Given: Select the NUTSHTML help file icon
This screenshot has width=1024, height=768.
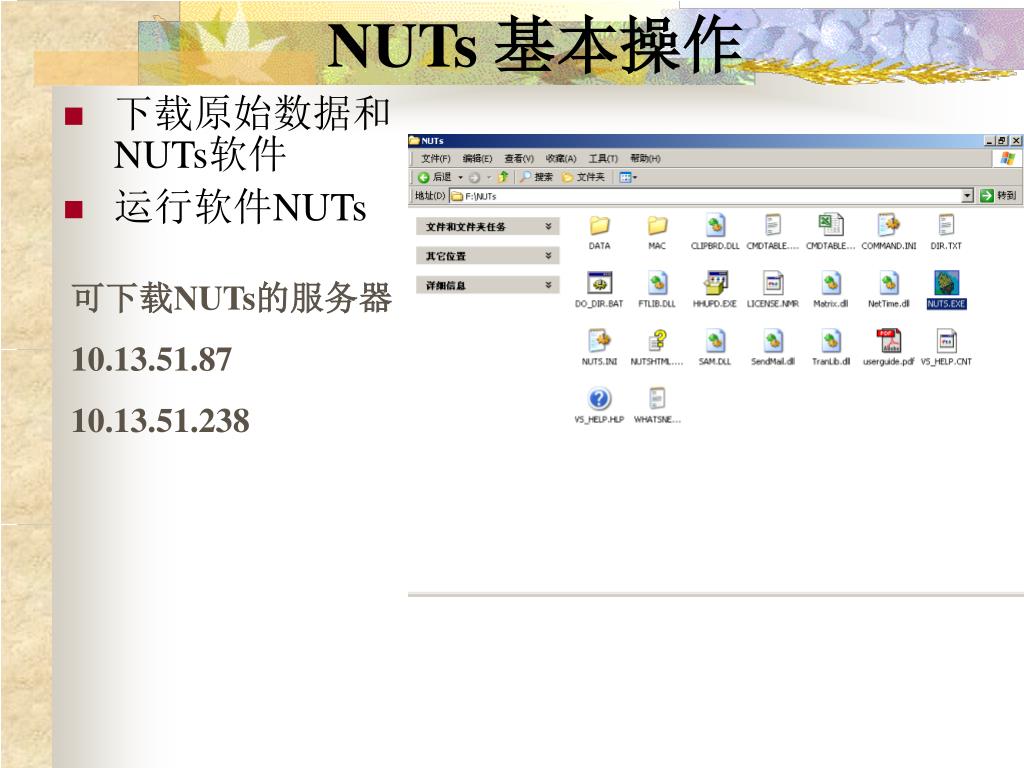Looking at the screenshot, I should 657,341.
